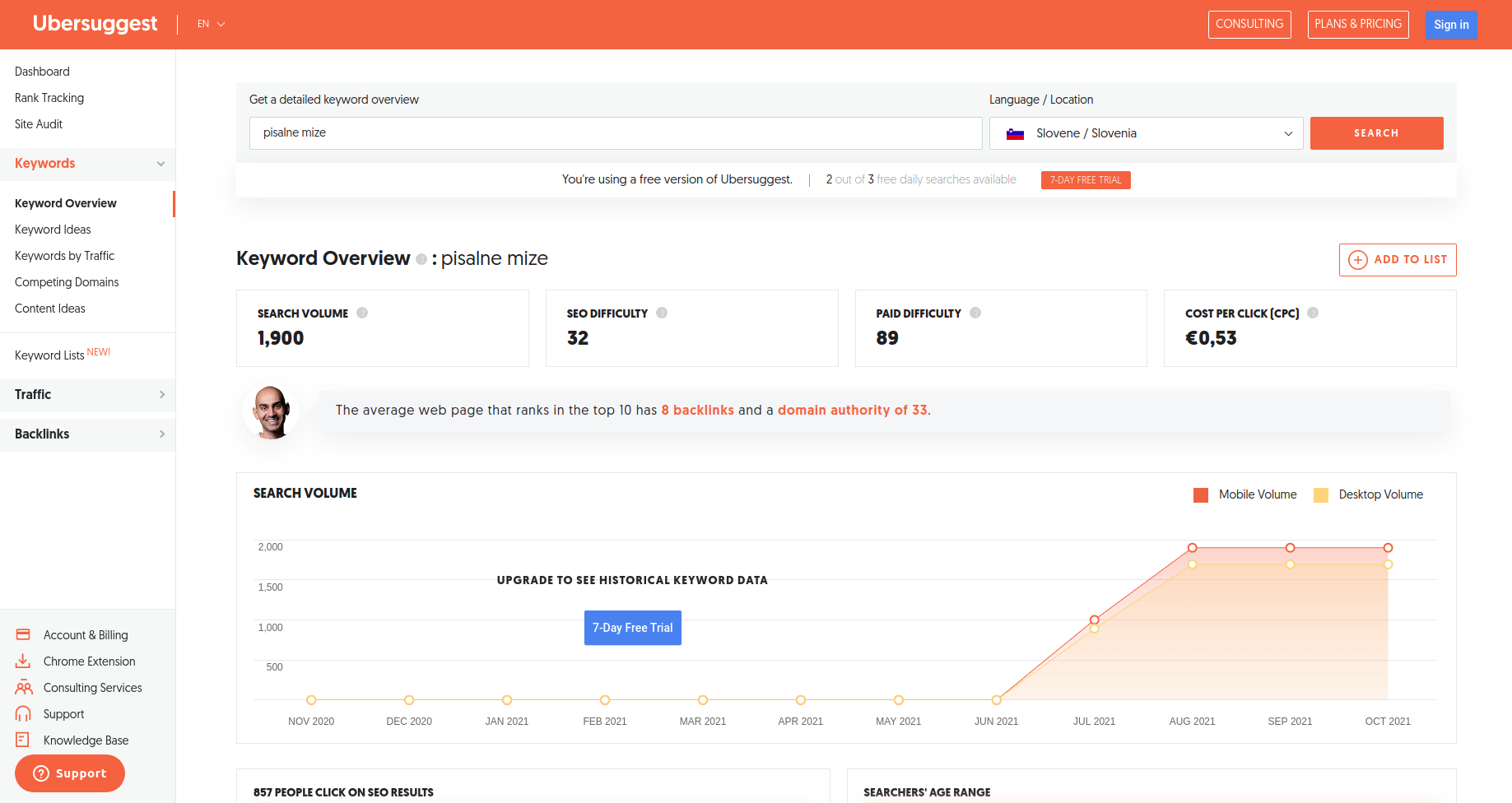Click the Knowledge Base book icon
Image resolution: width=1512 pixels, height=803 pixels.
coord(23,740)
